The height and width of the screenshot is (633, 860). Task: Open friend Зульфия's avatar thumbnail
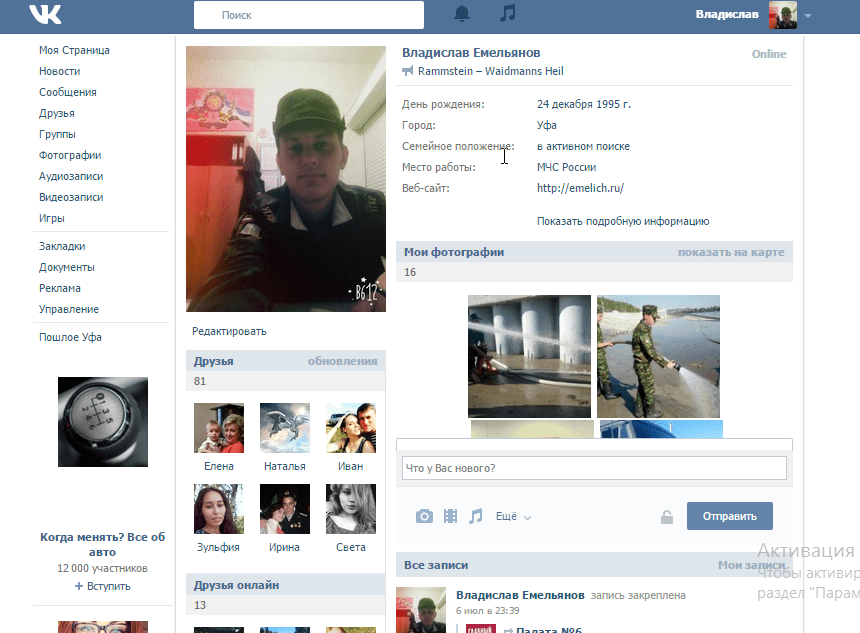[219, 509]
